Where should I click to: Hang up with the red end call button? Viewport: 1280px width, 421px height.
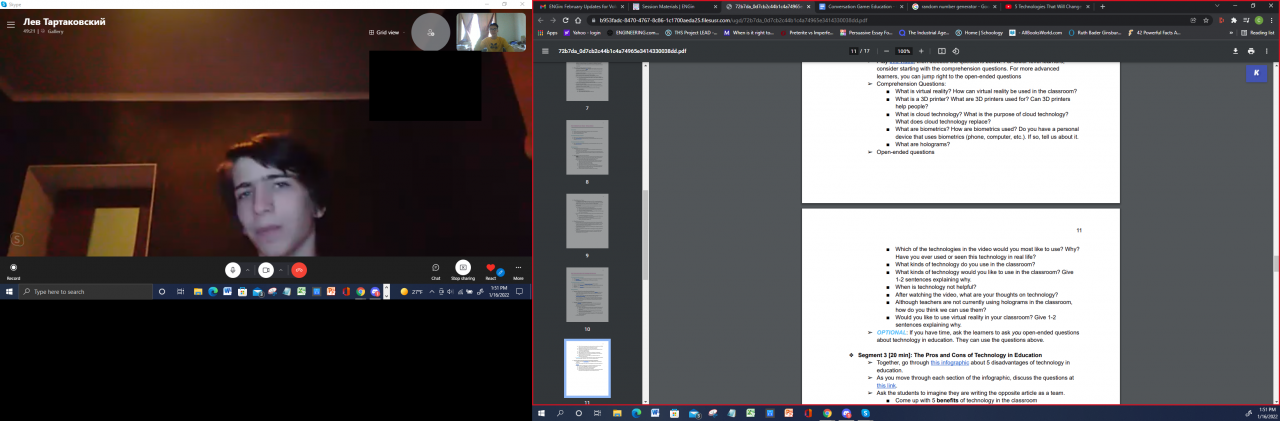[x=298, y=270]
